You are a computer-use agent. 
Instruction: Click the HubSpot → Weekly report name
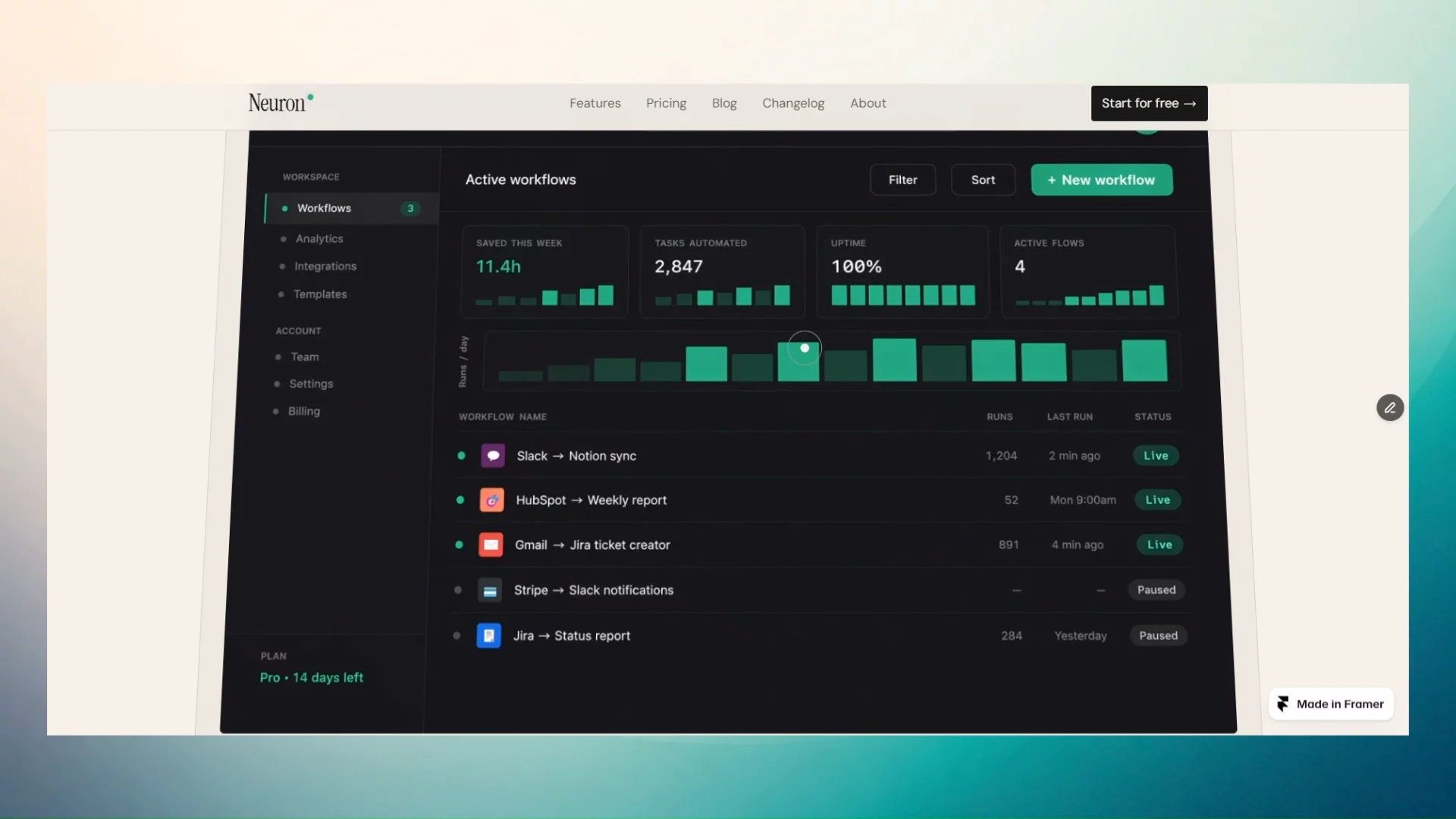[x=591, y=500]
